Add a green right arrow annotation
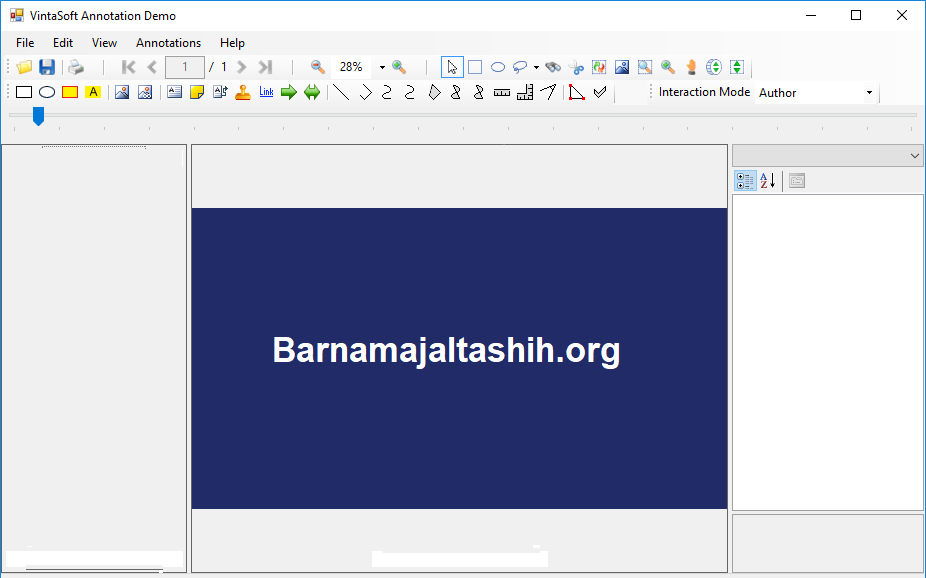The width and height of the screenshot is (926, 578). tap(289, 92)
